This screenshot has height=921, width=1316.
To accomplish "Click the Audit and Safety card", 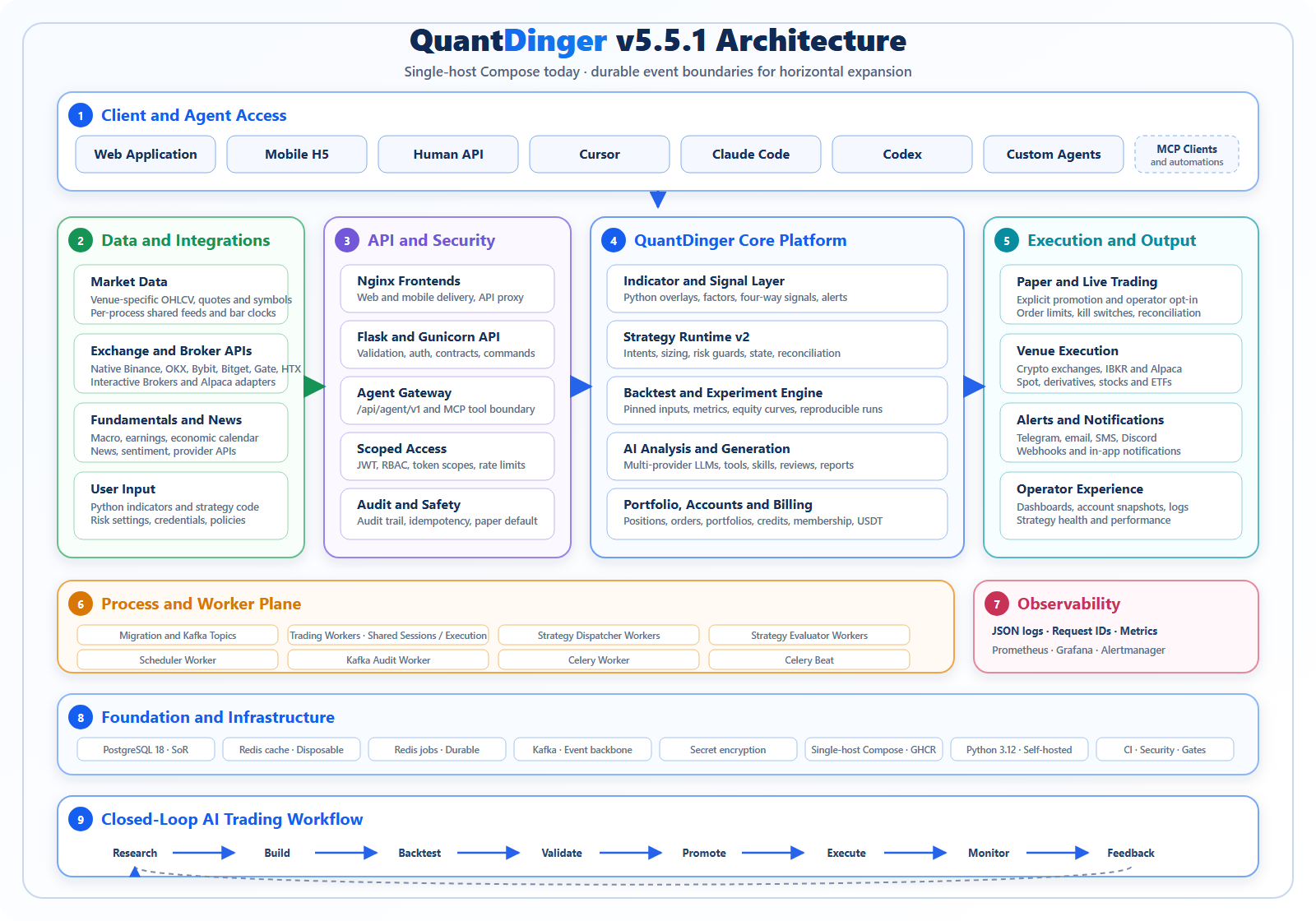I will 447,514.
